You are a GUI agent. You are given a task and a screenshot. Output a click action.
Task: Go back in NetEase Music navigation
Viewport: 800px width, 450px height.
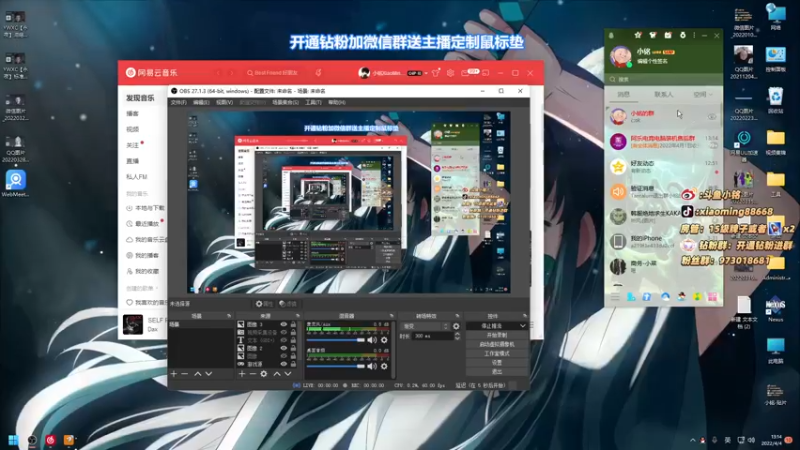[218, 73]
